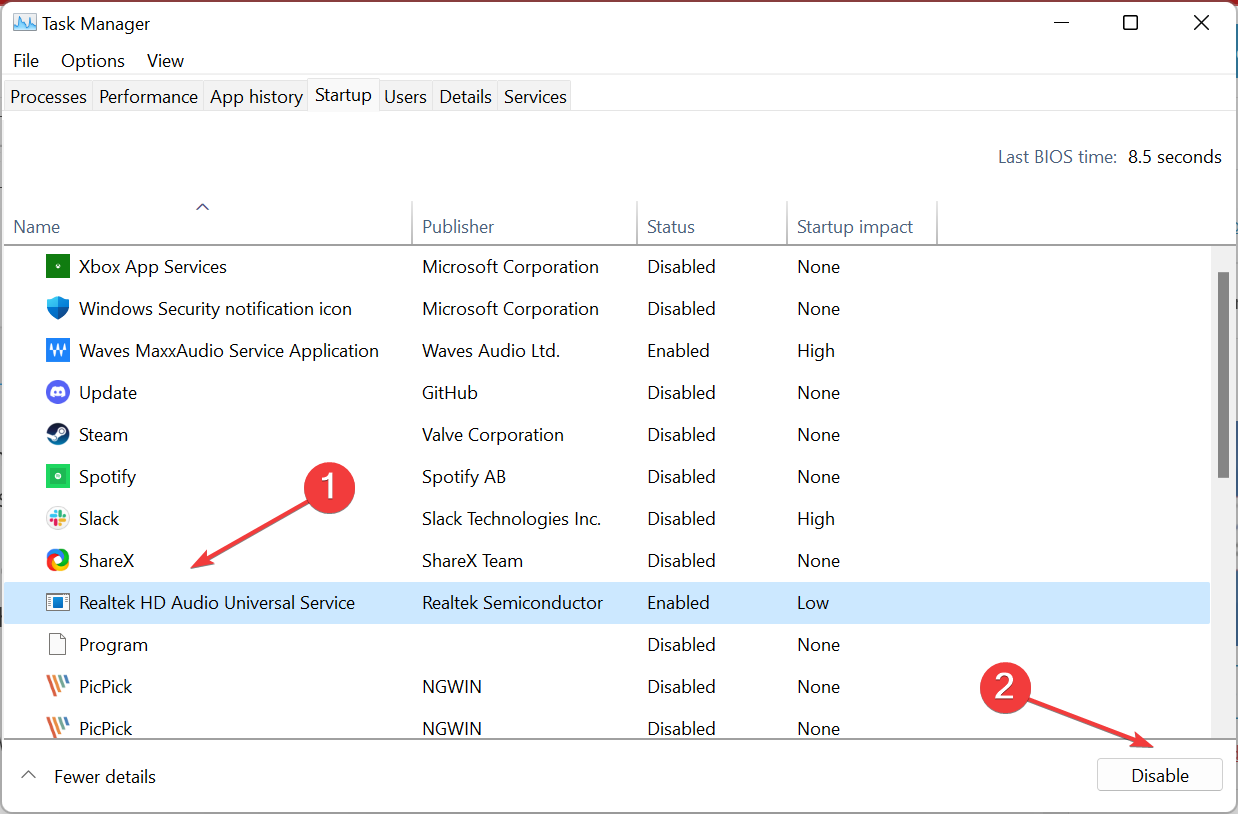1238x814 pixels.
Task: Select Windows Security notification icon entry text
Action: tap(216, 309)
